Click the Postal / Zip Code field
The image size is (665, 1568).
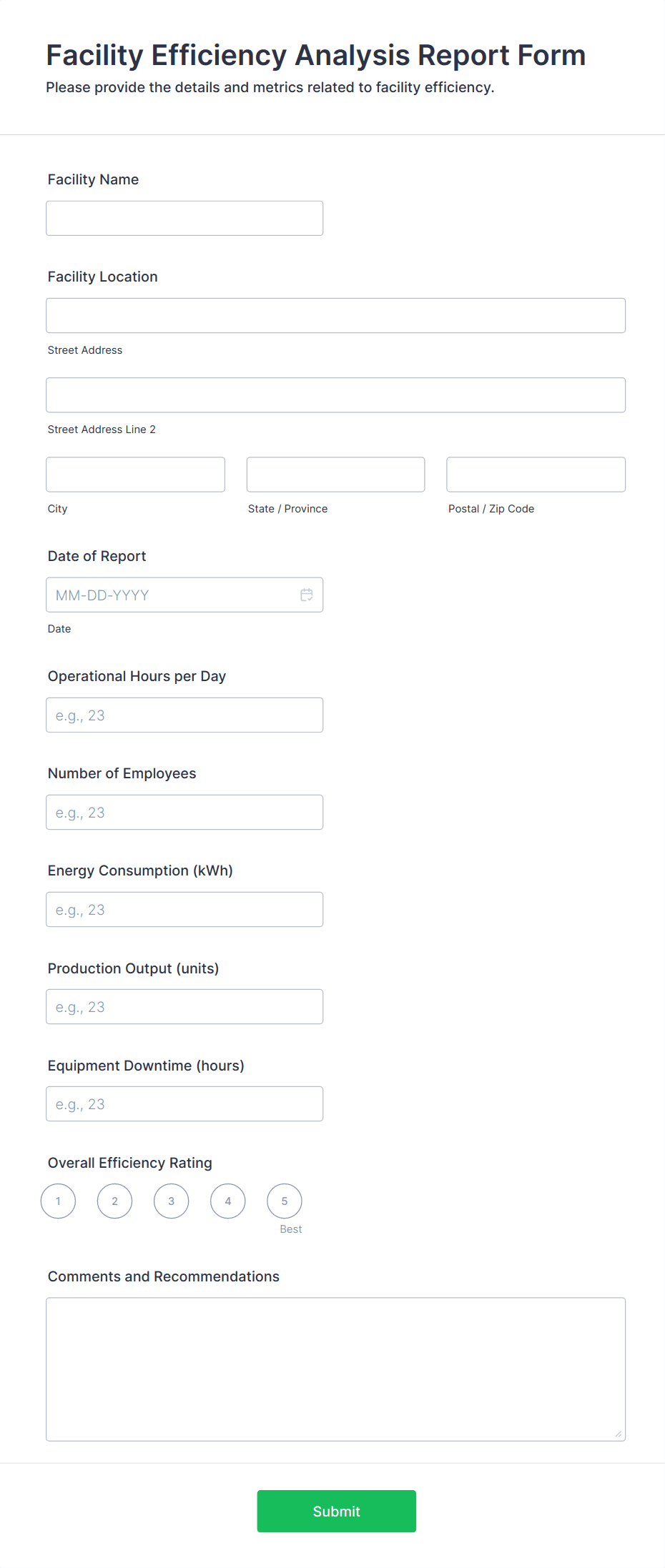click(536, 475)
